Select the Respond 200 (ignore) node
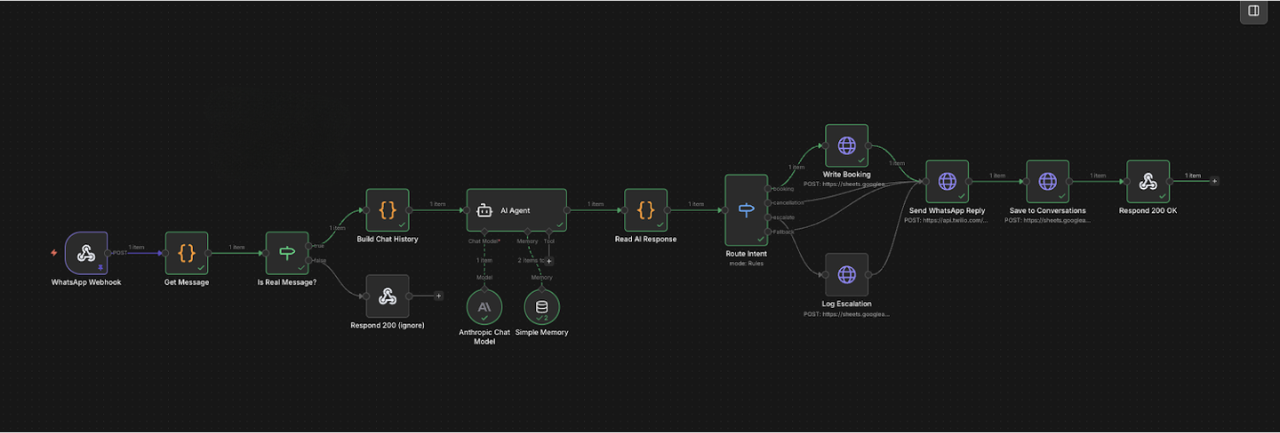Viewport: 1280px width, 433px height. (x=387, y=296)
